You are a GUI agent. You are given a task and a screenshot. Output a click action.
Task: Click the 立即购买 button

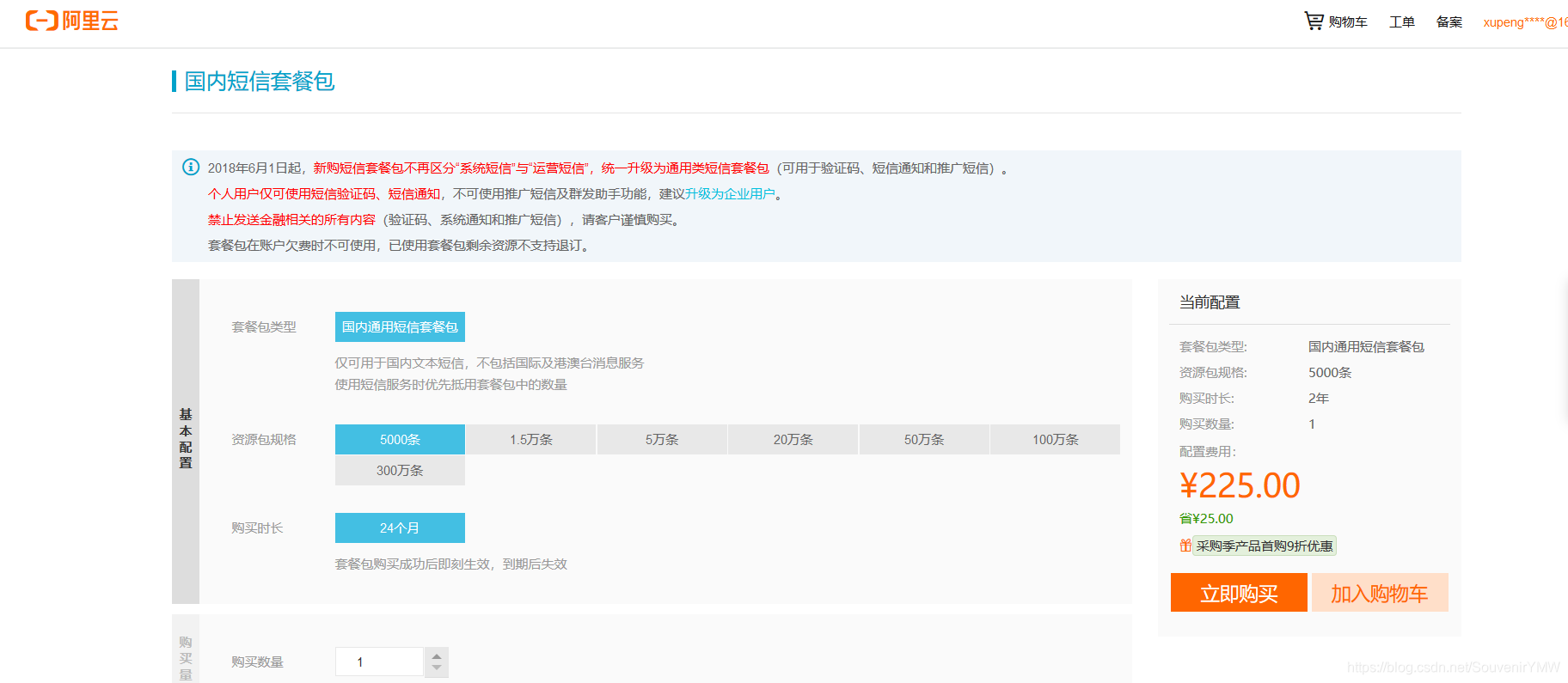coord(1239,593)
